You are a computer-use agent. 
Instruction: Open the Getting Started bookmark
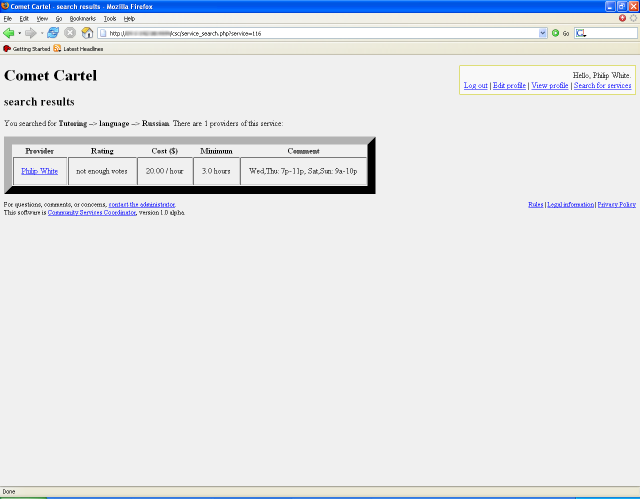click(x=27, y=49)
